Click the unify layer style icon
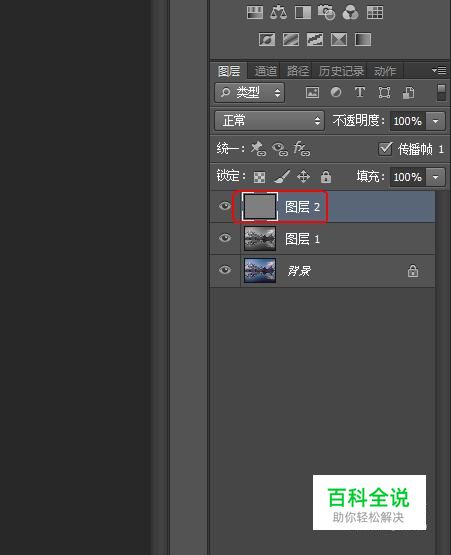The width and height of the screenshot is (451, 555). pyautogui.click(x=302, y=149)
